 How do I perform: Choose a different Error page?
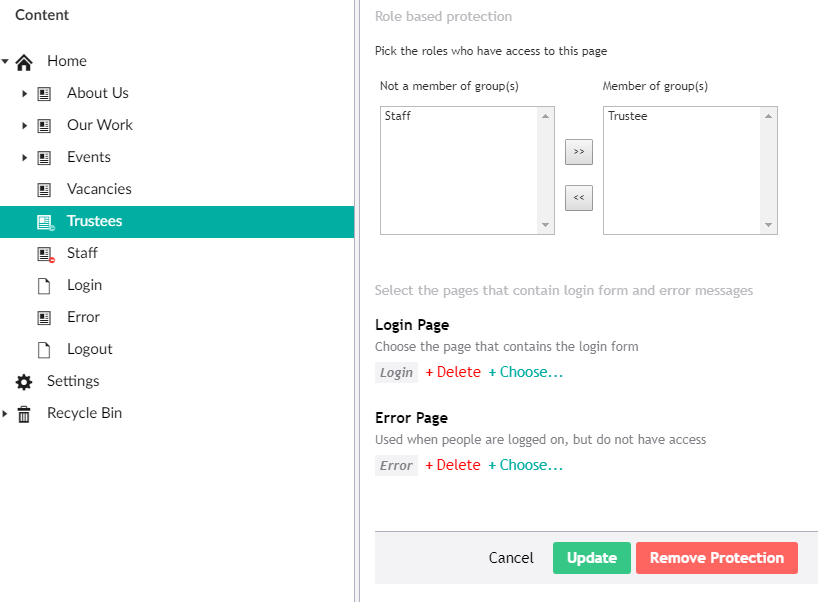pos(525,465)
